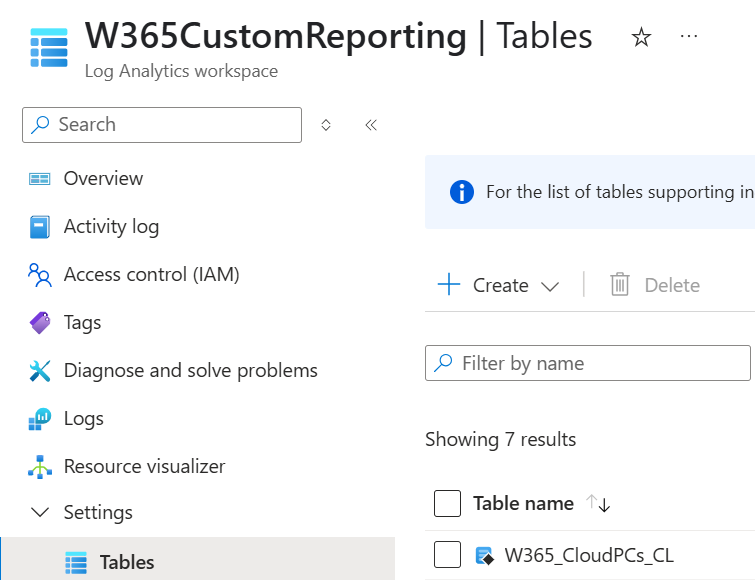Screen dimensions: 755x580
Task: Toggle expand/collapse all menu groups
Action: click(326, 125)
